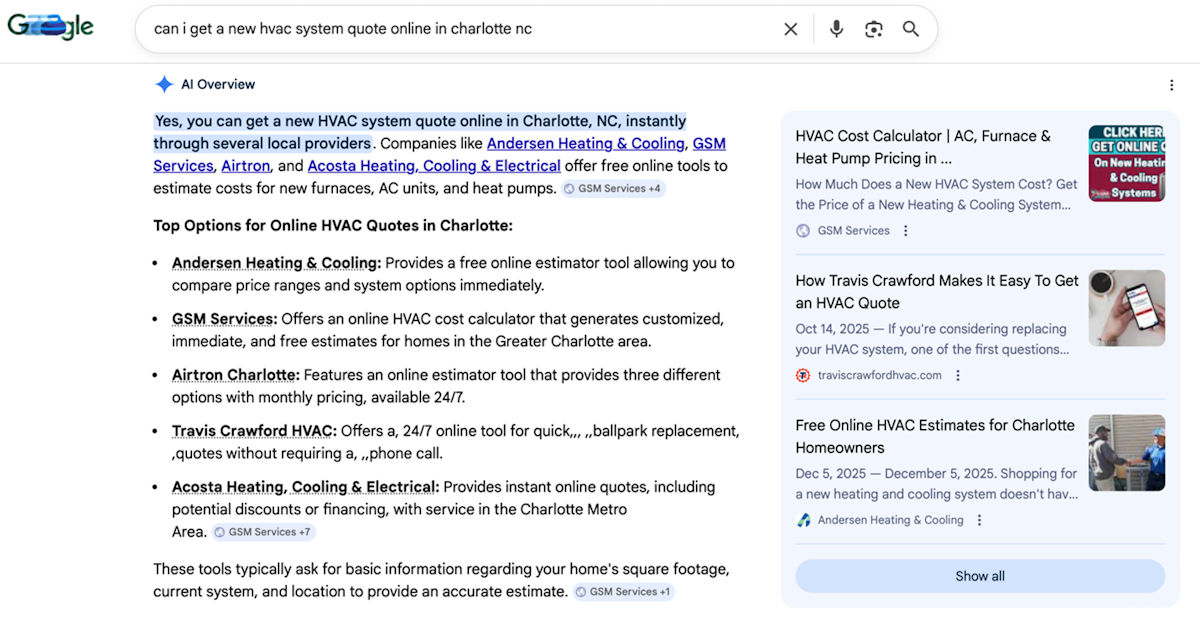Image resolution: width=1200 pixels, height=636 pixels.
Task: Click Acosta Heating, Cooling & Electrical bullet heading
Action: (305, 487)
